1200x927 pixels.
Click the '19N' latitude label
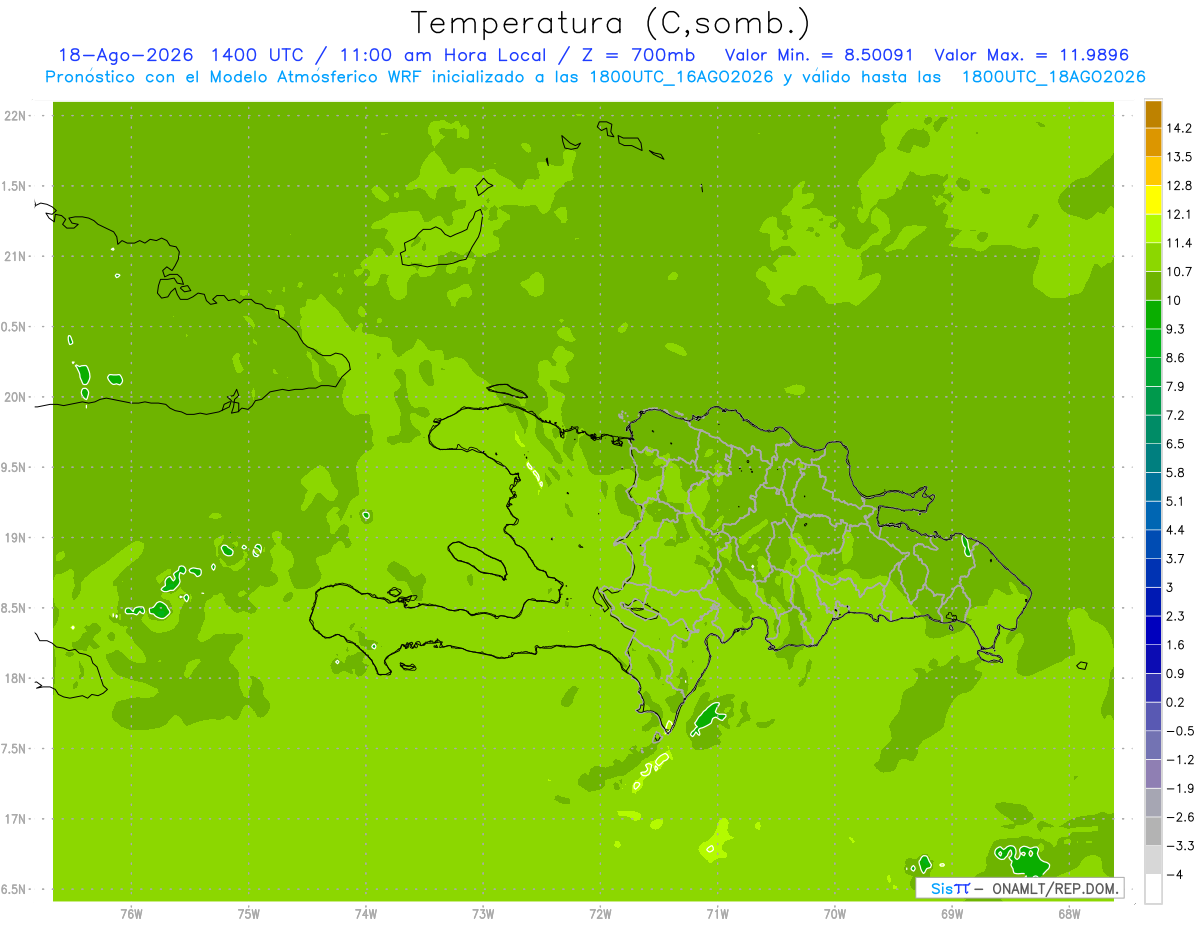(x=17, y=538)
